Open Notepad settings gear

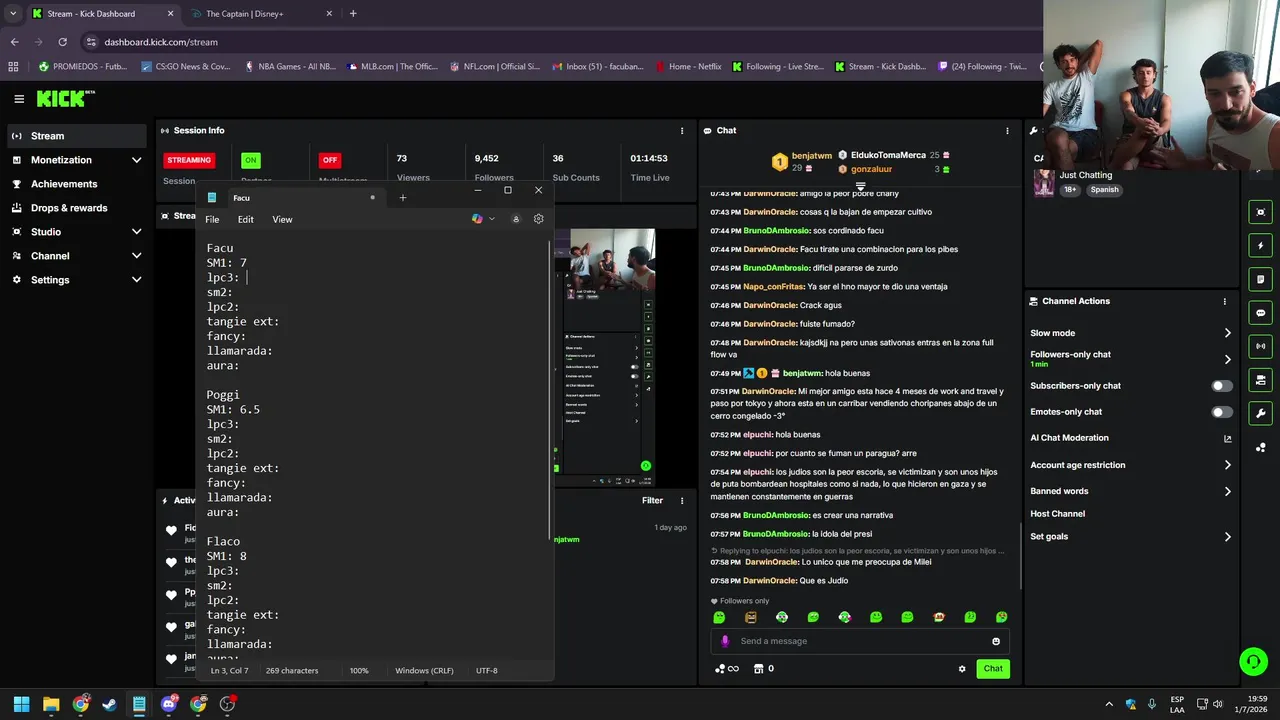click(538, 219)
